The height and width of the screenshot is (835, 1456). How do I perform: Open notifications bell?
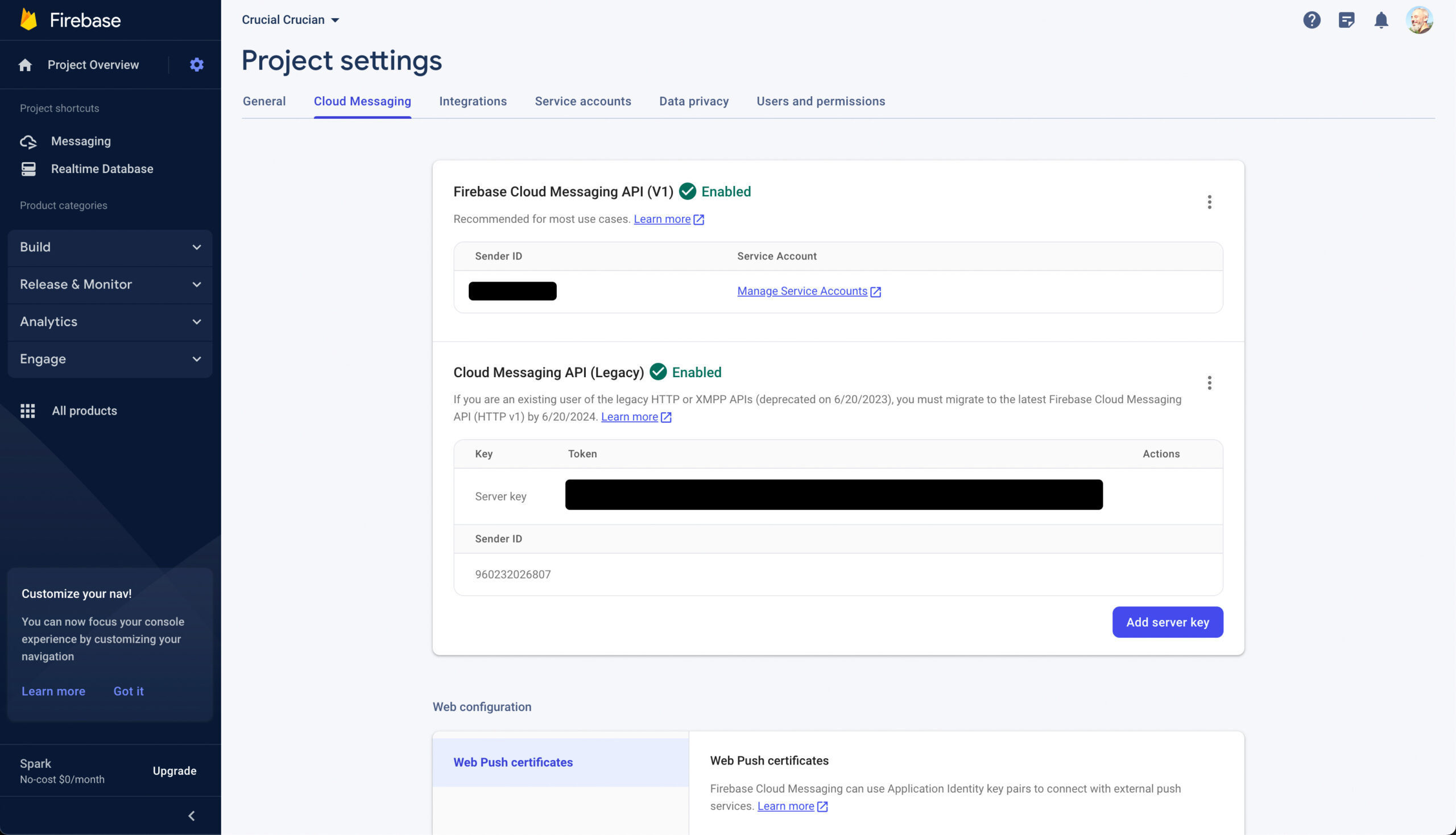point(1381,20)
